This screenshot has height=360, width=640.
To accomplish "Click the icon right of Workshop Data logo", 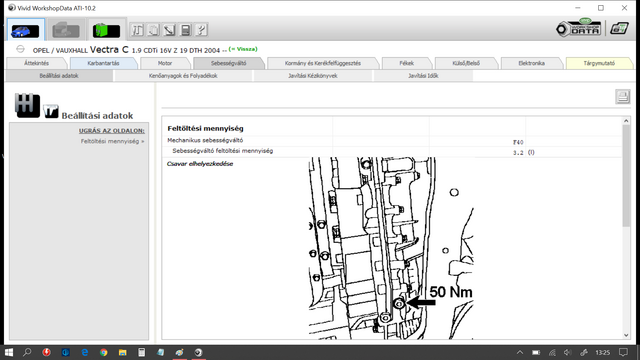I will tap(619, 28).
